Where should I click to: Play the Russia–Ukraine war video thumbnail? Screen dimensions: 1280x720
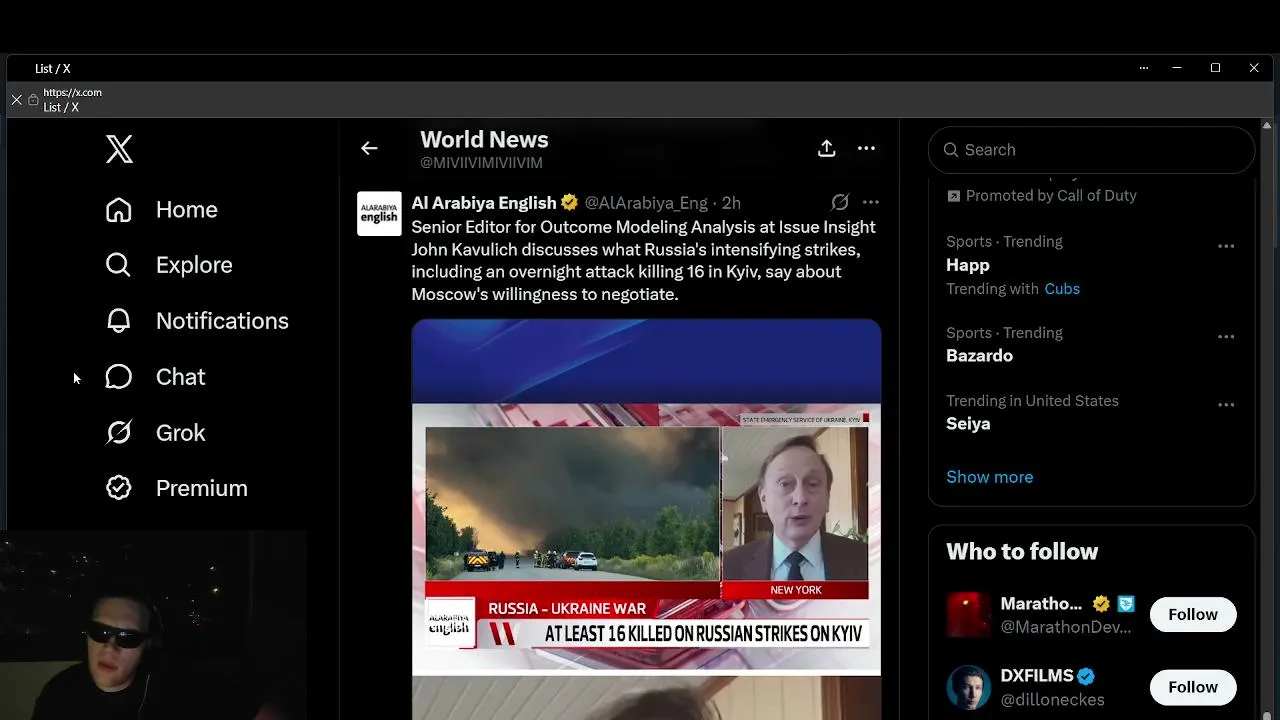[646, 498]
